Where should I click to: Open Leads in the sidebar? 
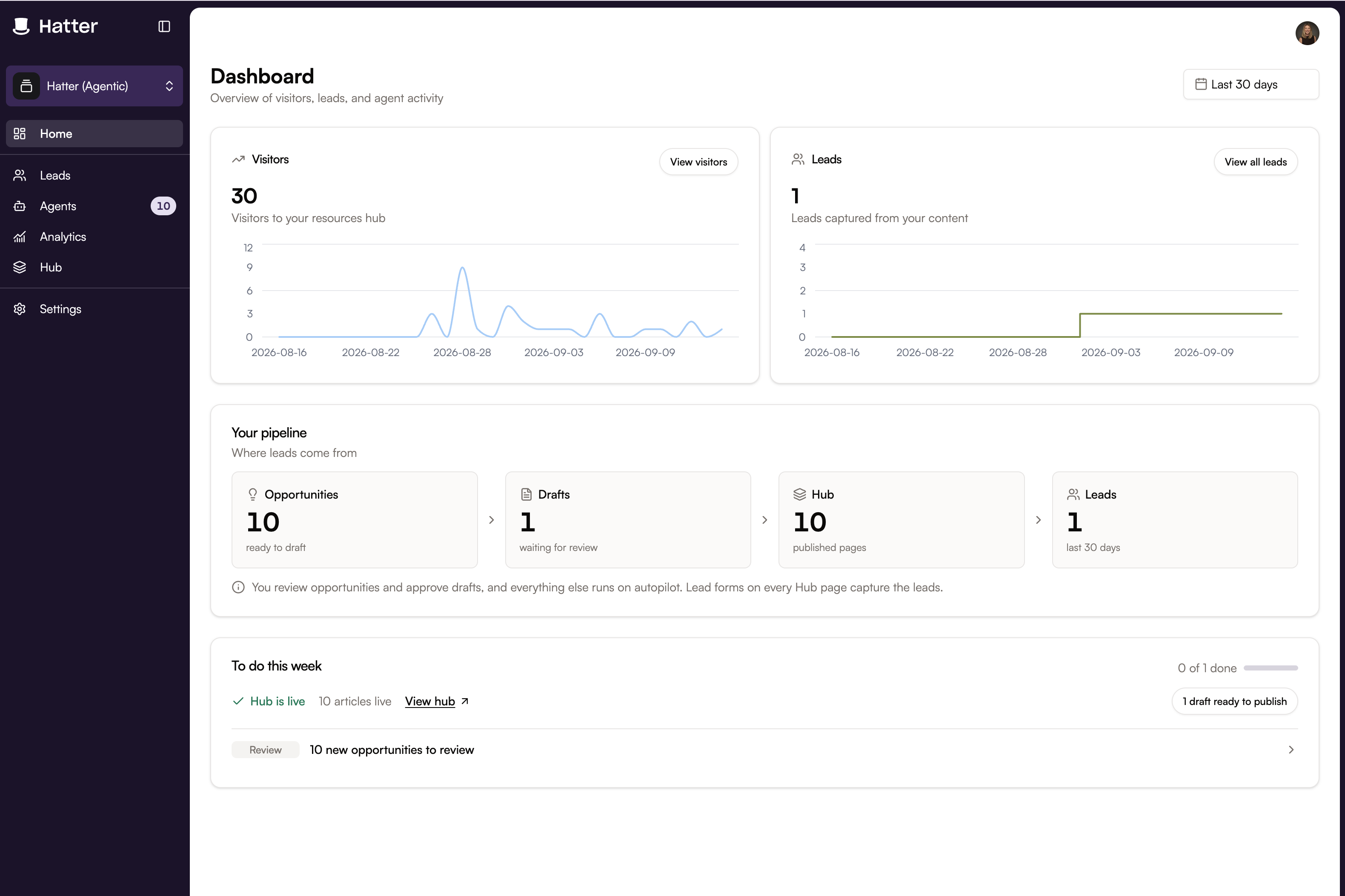94,175
